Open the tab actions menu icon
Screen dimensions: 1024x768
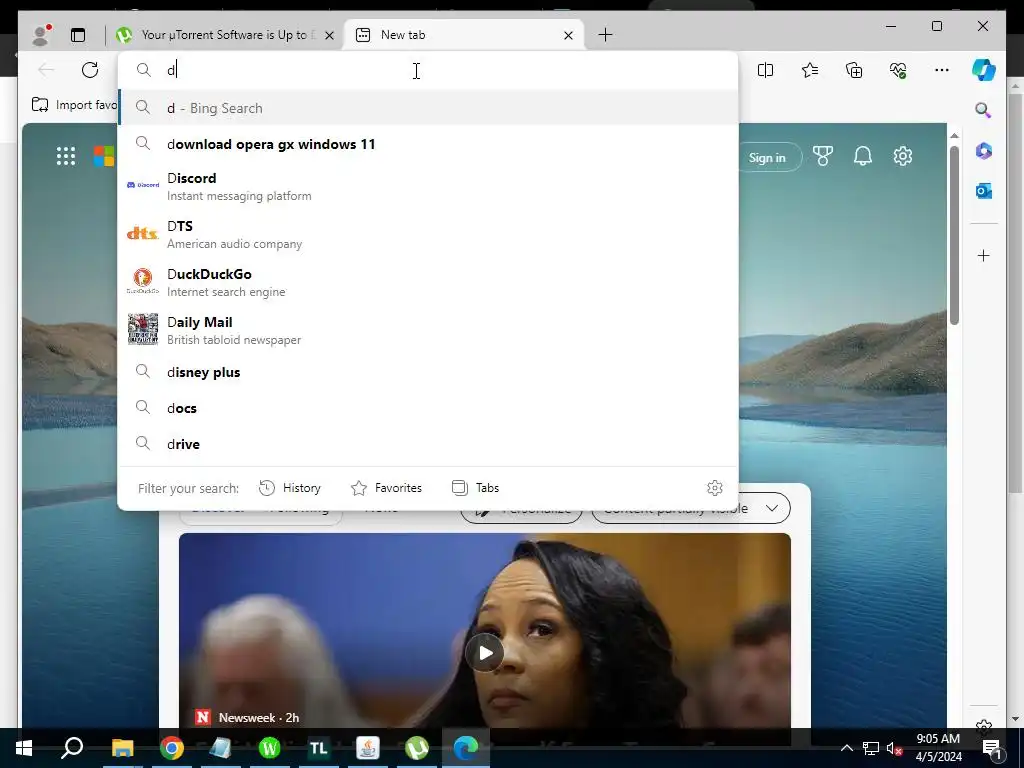[78, 35]
